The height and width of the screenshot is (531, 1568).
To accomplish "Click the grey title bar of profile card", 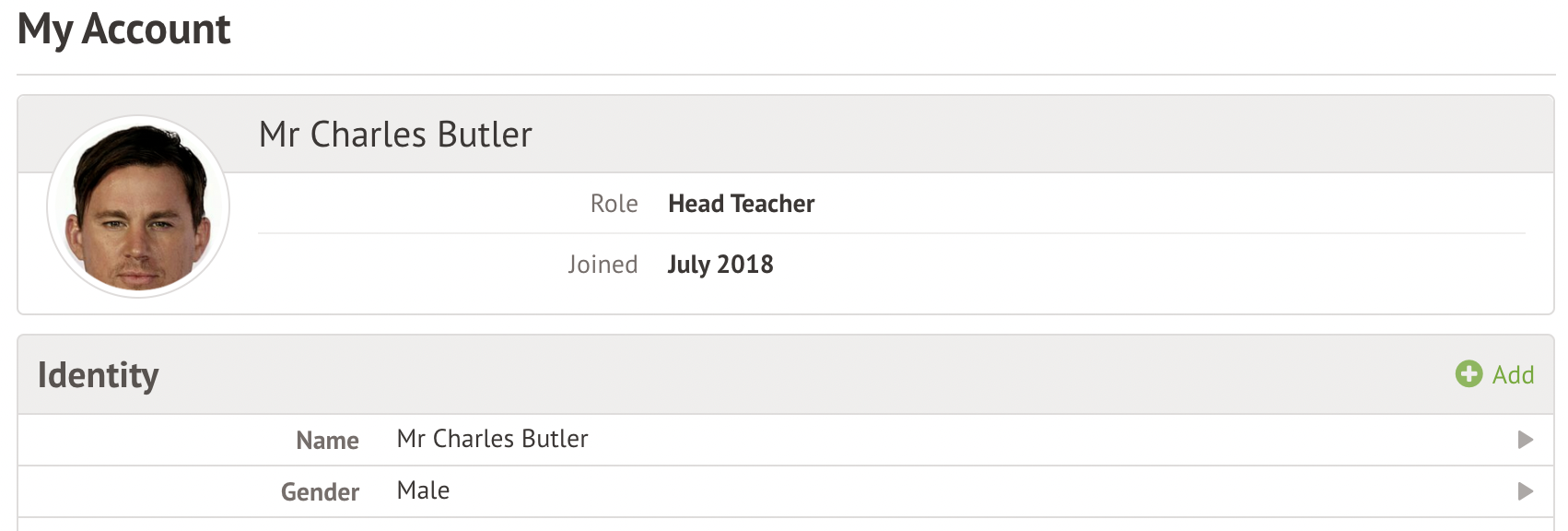I will coord(1013,135).
